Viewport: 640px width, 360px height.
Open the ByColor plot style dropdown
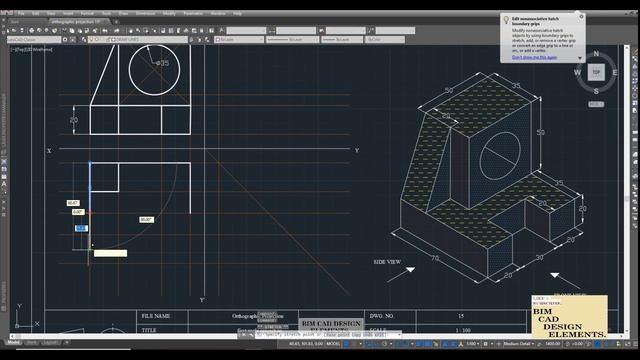pos(385,40)
